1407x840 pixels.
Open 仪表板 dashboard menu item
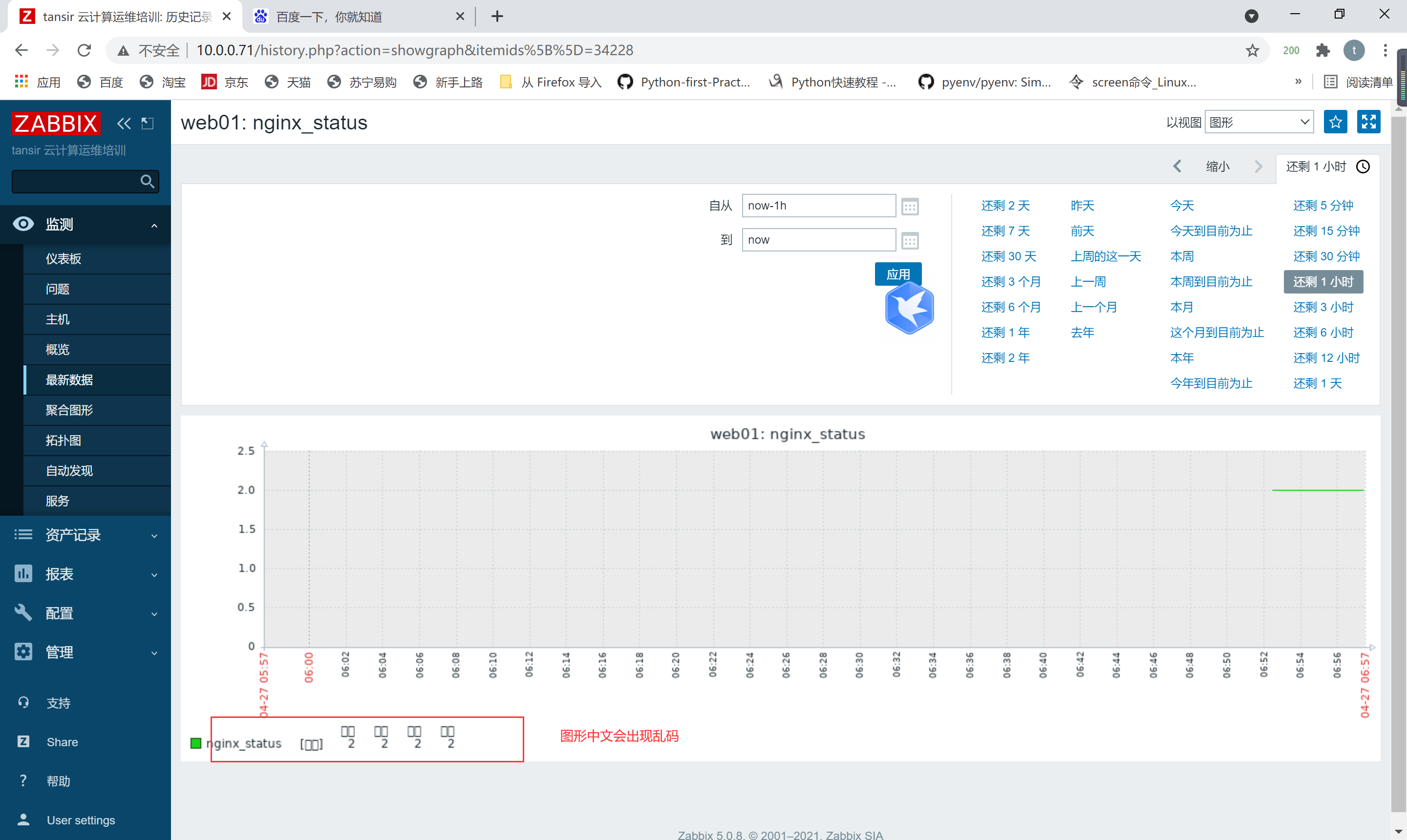coord(97,259)
